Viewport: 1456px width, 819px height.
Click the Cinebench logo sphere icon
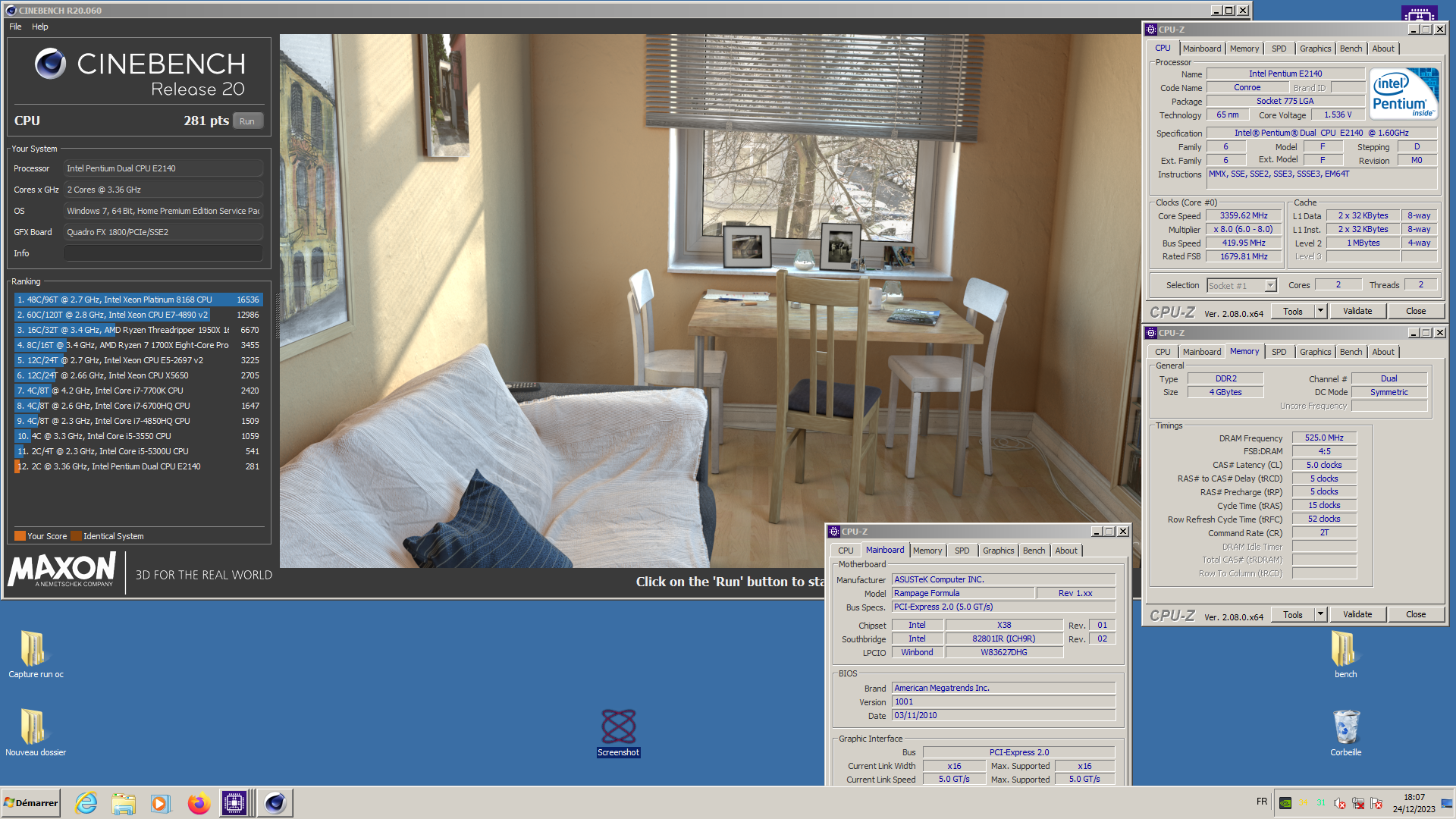51,64
